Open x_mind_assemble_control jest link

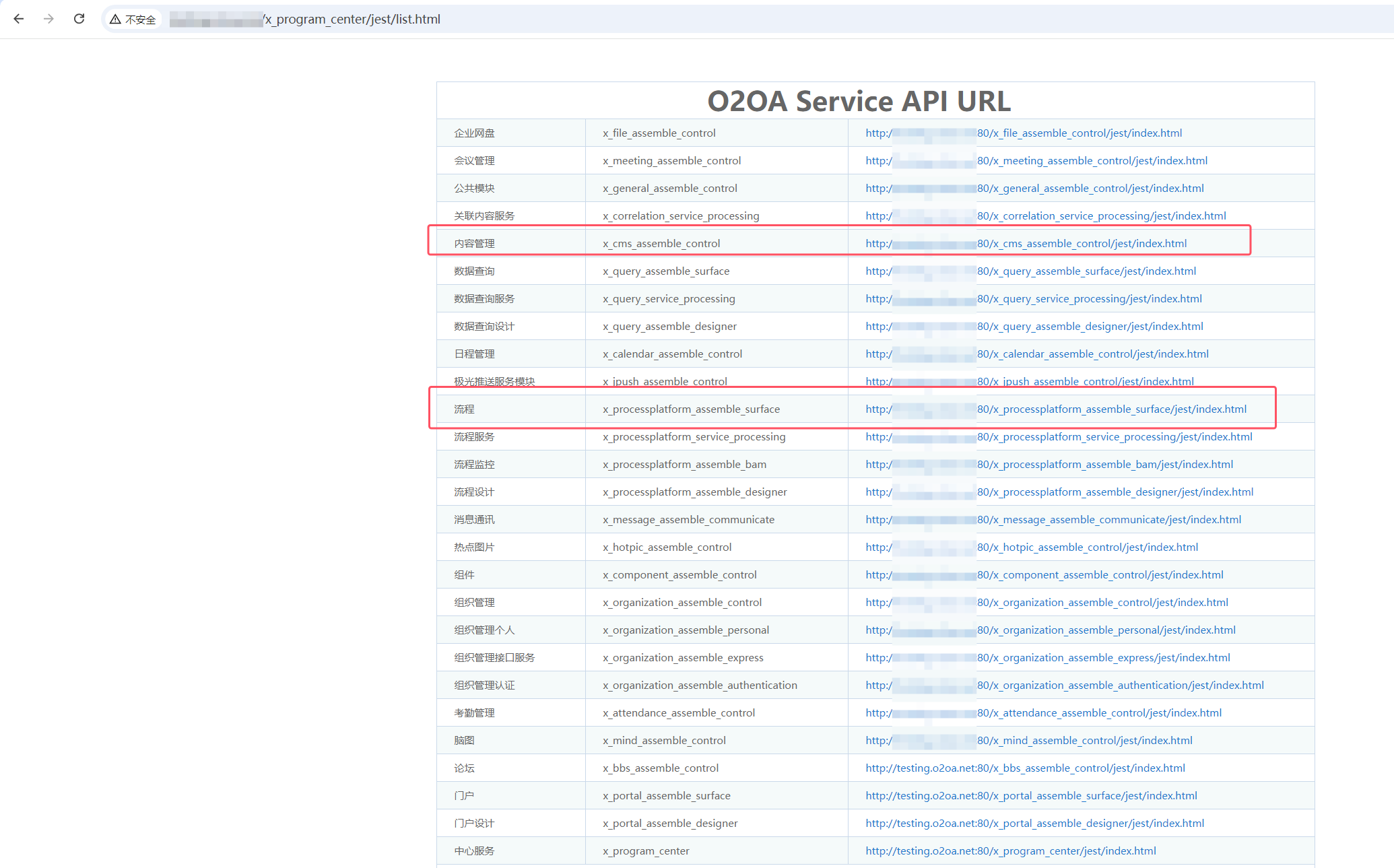pyautogui.click(x=1084, y=741)
